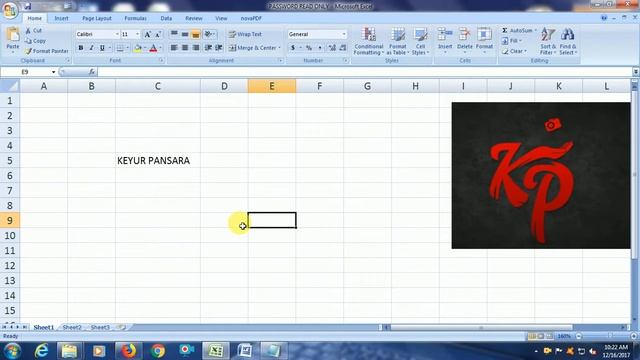Switch to the Review tab

193,18
